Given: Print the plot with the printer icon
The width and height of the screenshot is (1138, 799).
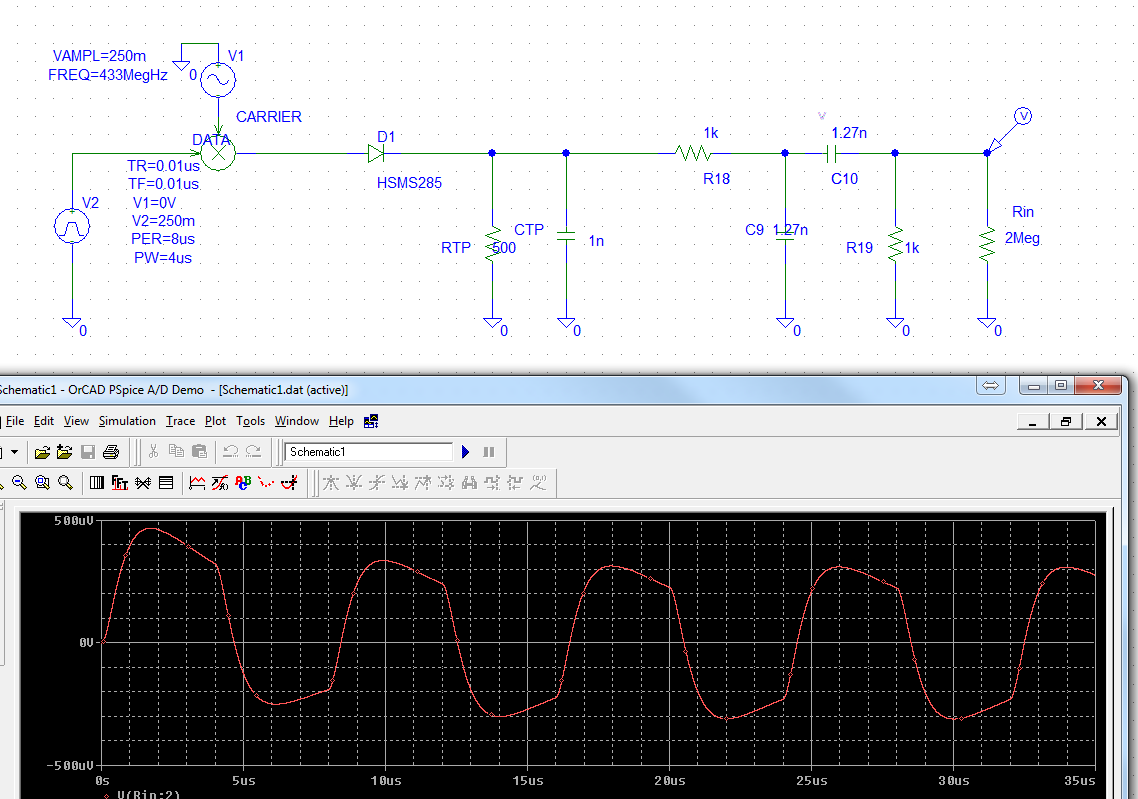Looking at the screenshot, I should pos(111,452).
